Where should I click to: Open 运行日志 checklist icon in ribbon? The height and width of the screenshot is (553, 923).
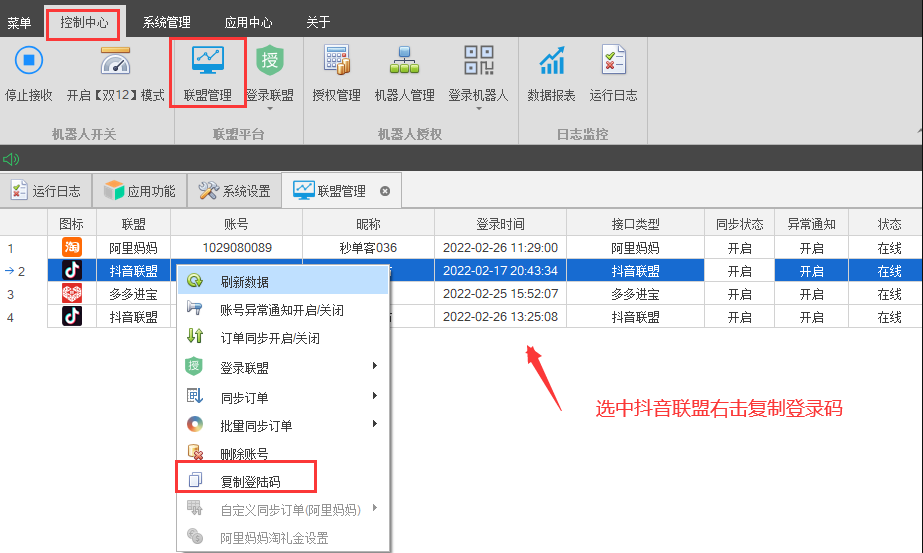pyautogui.click(x=613, y=60)
